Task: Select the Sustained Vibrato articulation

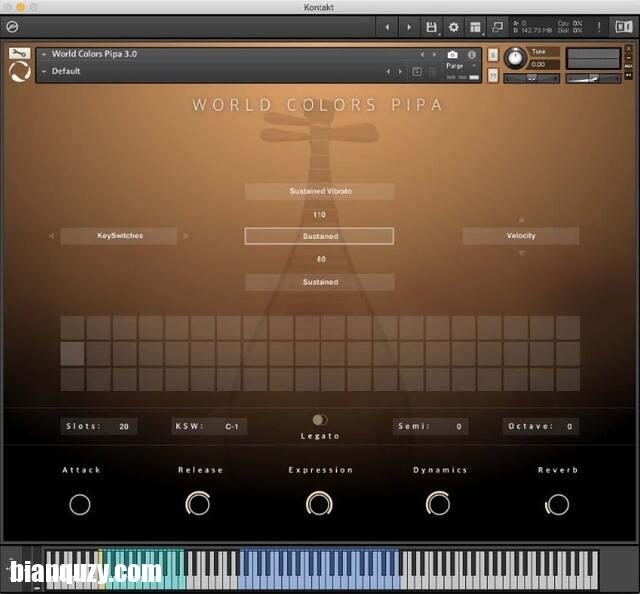Action: pyautogui.click(x=320, y=191)
